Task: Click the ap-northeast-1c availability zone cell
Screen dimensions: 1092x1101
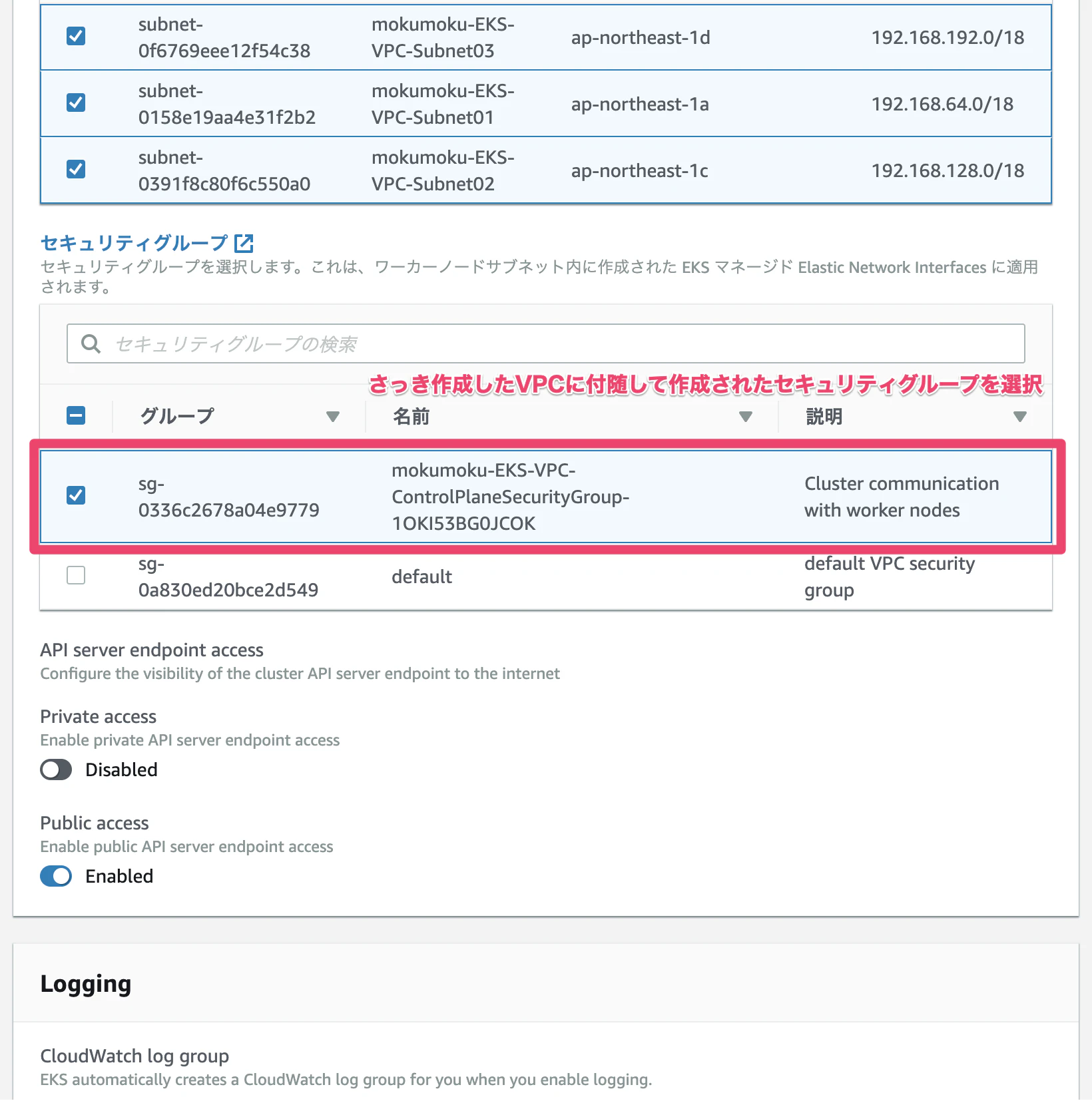Action: pos(639,170)
